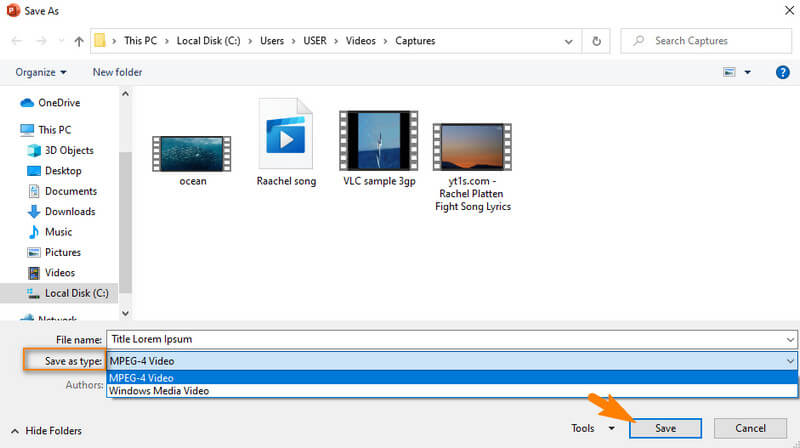This screenshot has width=800, height=448.
Task: Open Downloads in the sidebar
Action: click(x=61, y=212)
